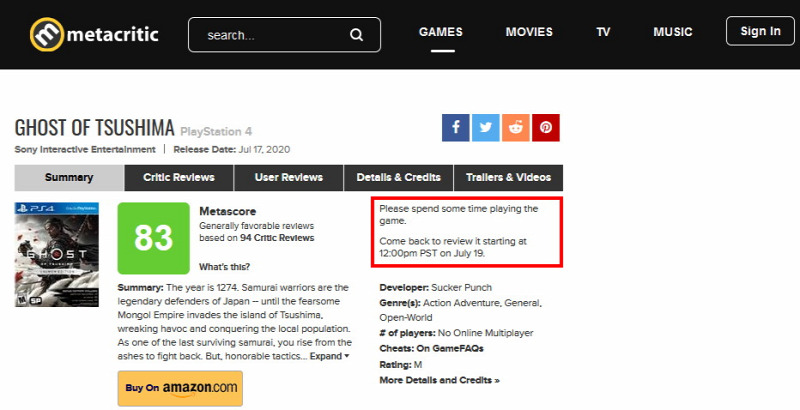Click the No Online Multiplayer text
800x410 pixels.
pos(485,333)
